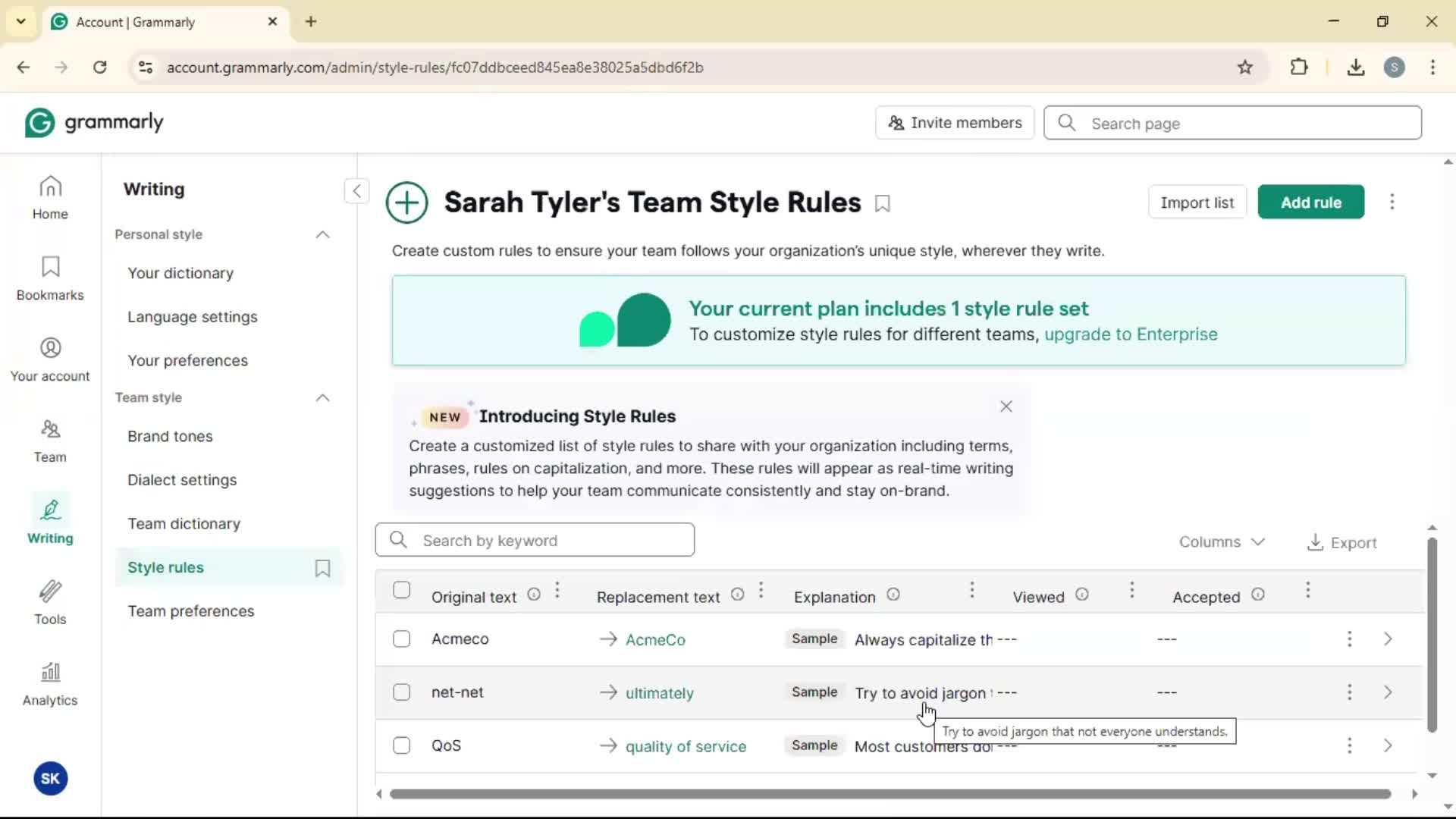Click the info icon next to Original text

(x=534, y=595)
